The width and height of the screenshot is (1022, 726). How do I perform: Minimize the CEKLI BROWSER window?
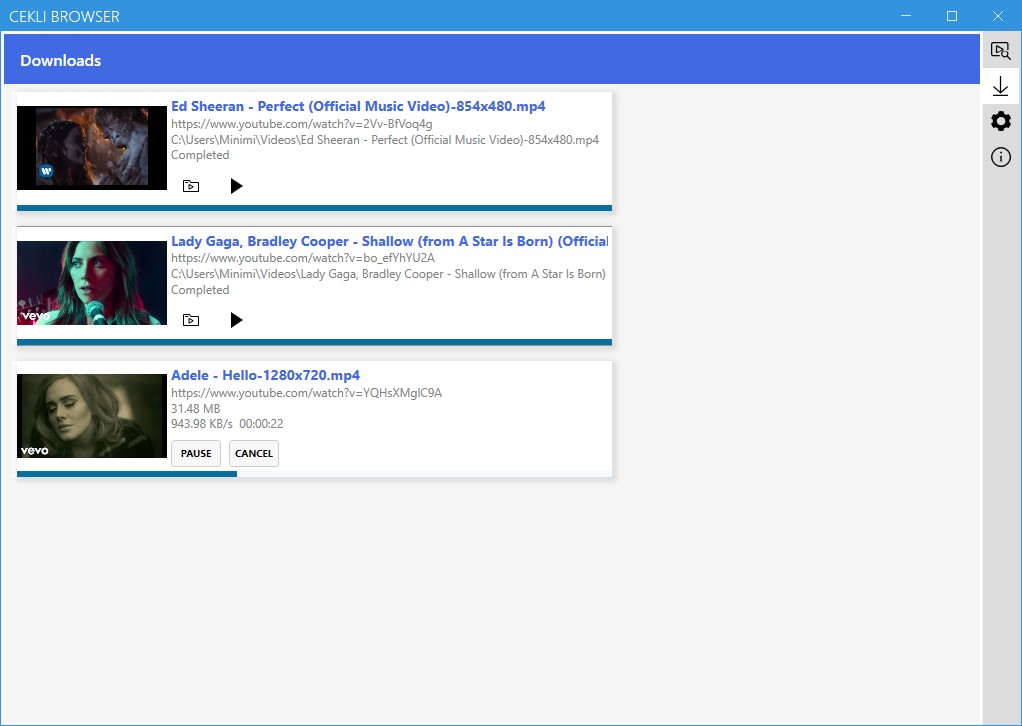[906, 16]
